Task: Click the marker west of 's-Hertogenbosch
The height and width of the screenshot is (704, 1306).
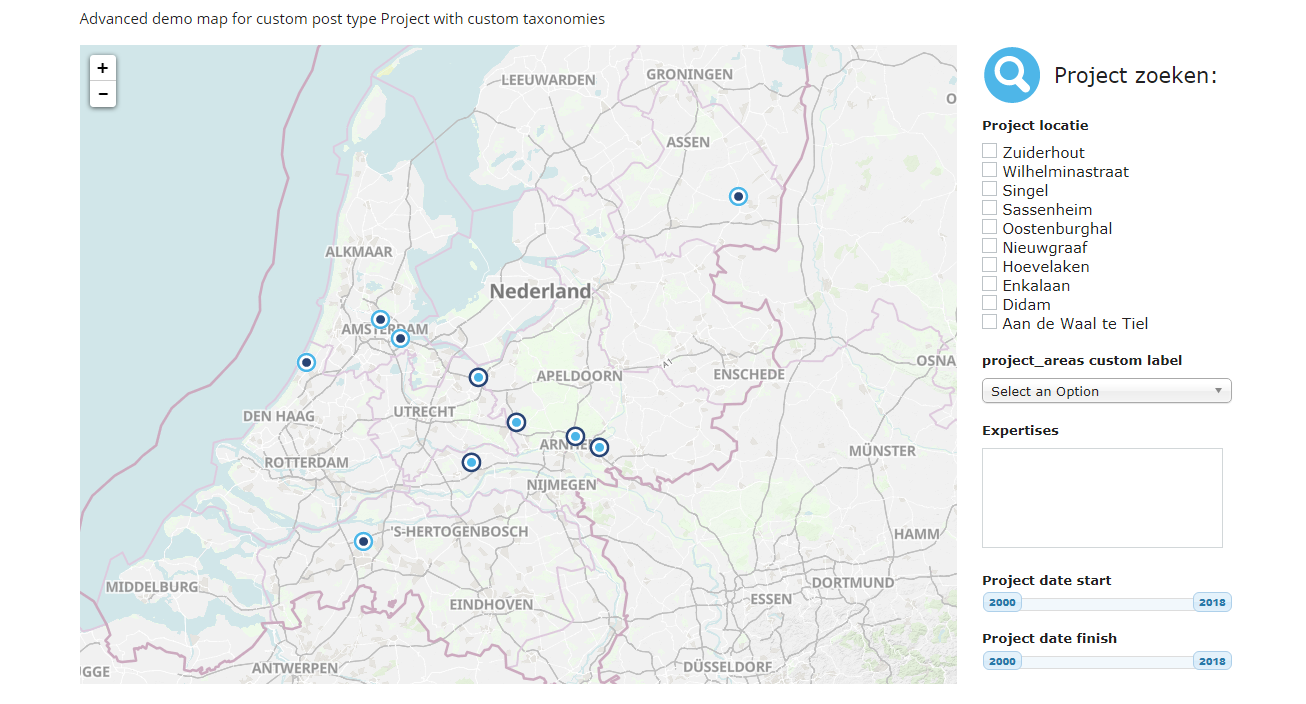Action: click(363, 542)
